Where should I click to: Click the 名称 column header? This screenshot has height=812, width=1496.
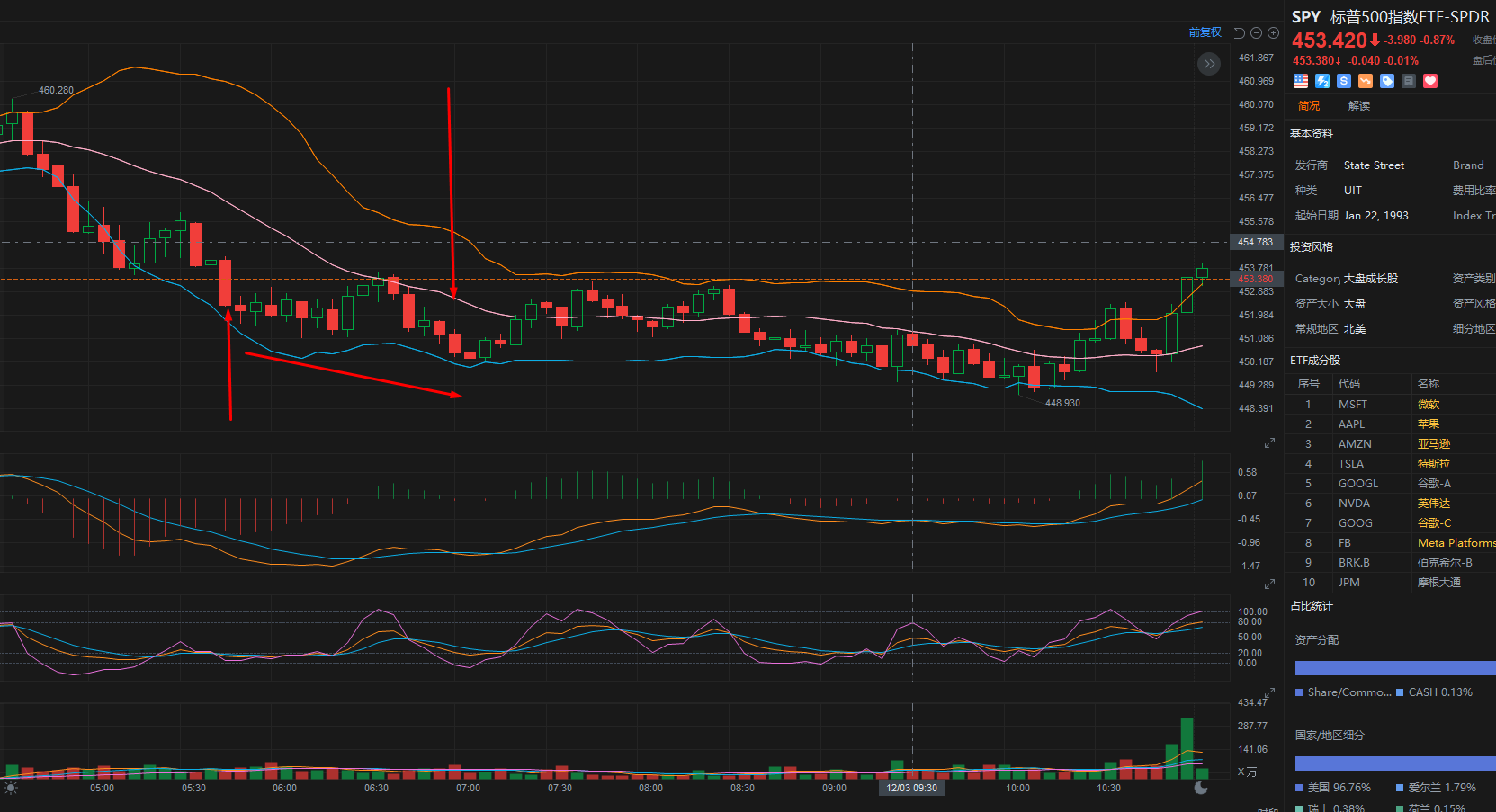click(x=1429, y=384)
